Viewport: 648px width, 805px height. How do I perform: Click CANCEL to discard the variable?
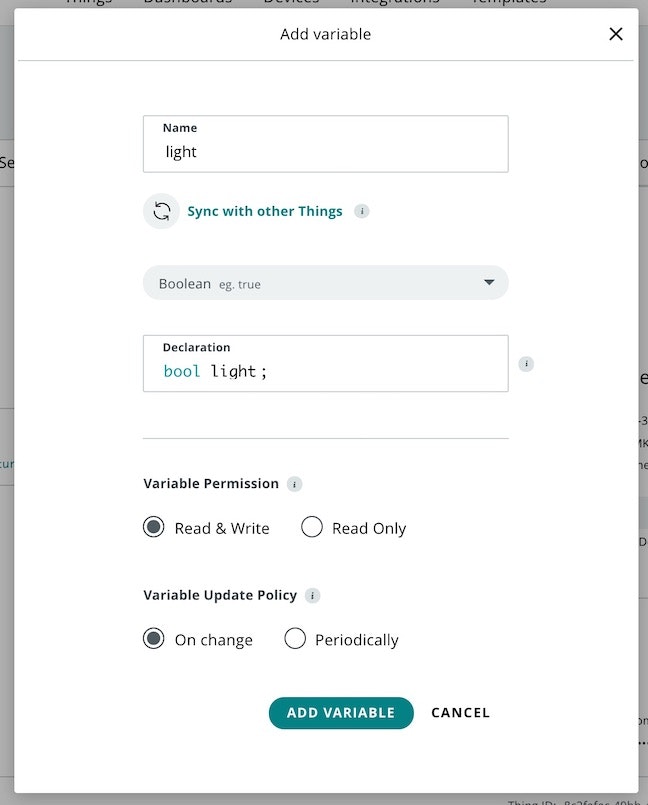[460, 713]
